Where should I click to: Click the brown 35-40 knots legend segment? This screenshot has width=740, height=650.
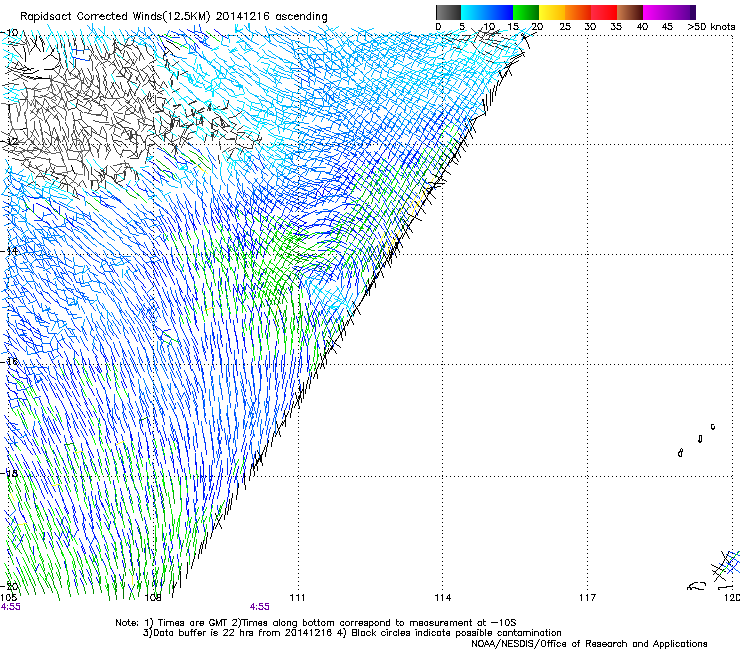point(630,12)
